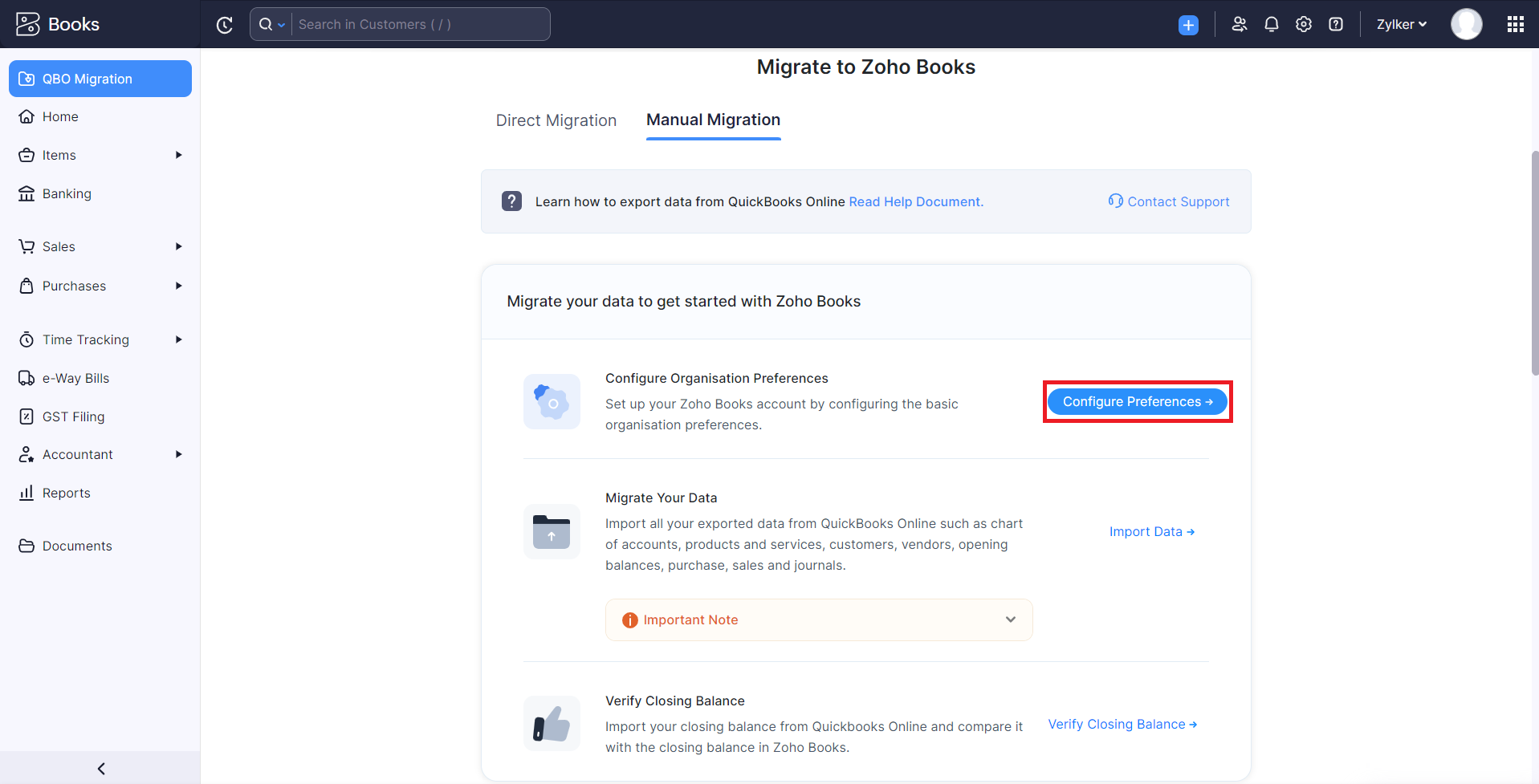Image resolution: width=1539 pixels, height=784 pixels.
Task: Open recent activity history icon
Action: click(225, 25)
